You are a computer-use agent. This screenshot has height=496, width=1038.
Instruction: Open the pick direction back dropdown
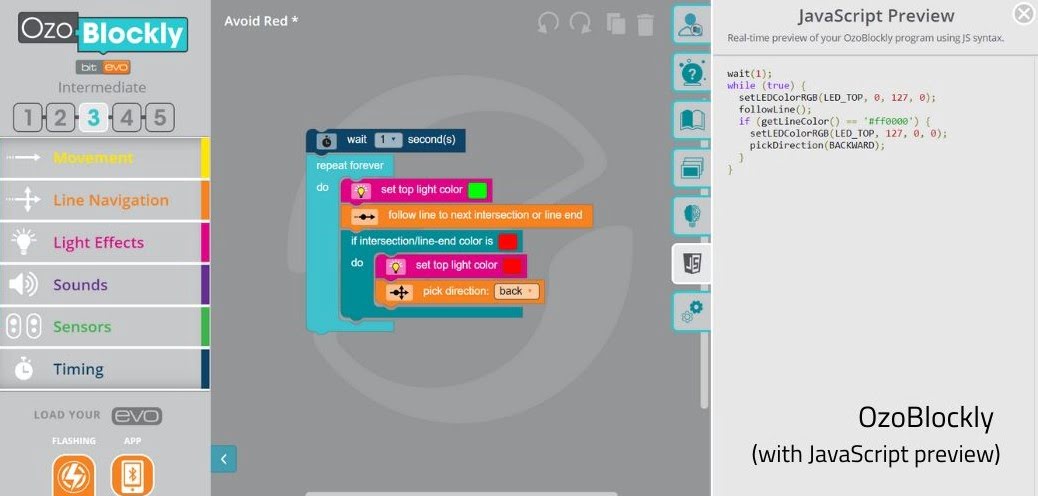pos(516,291)
